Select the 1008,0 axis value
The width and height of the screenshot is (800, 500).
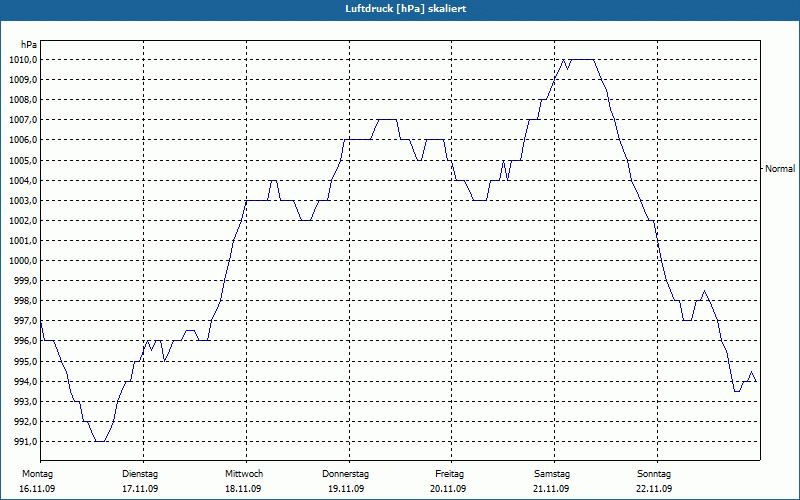pyautogui.click(x=22, y=100)
